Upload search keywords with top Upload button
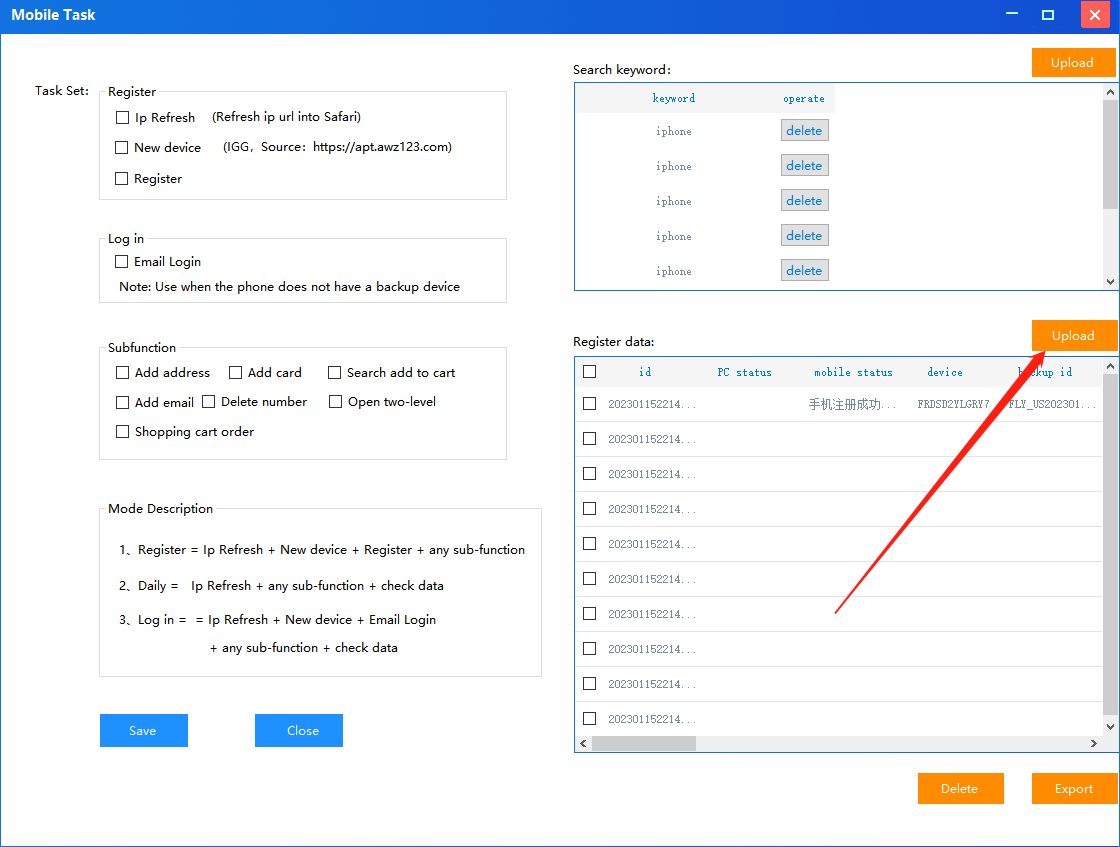This screenshot has width=1120, height=847. coord(1073,63)
